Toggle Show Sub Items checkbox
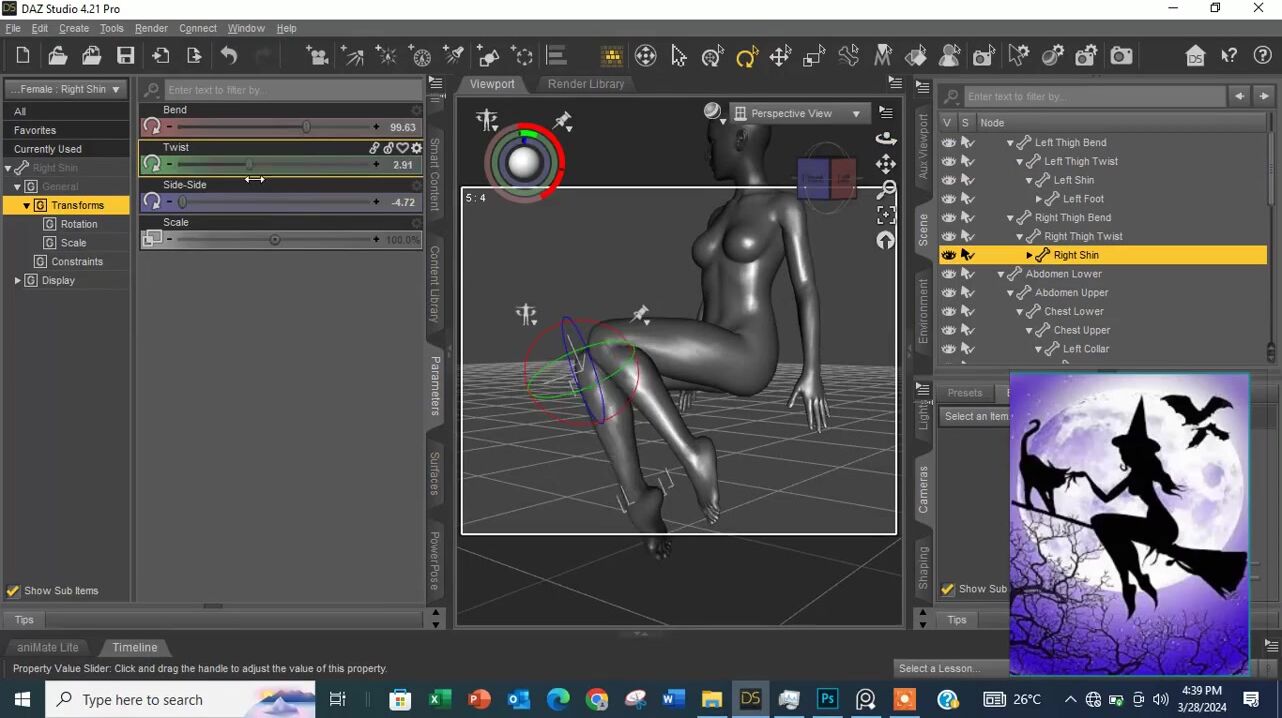This screenshot has width=1282, height=718. (14, 591)
